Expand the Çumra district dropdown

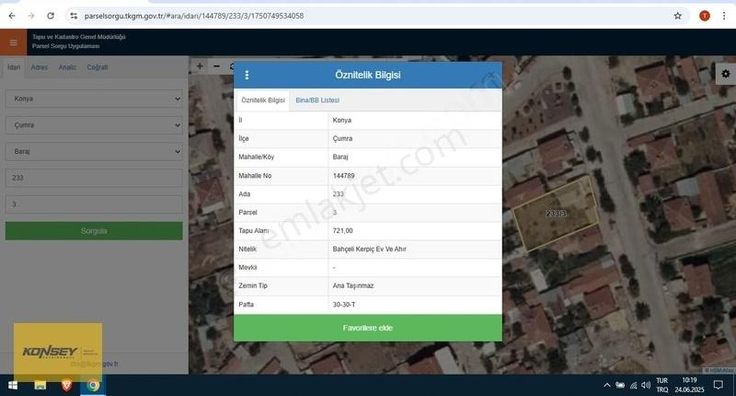[94, 125]
